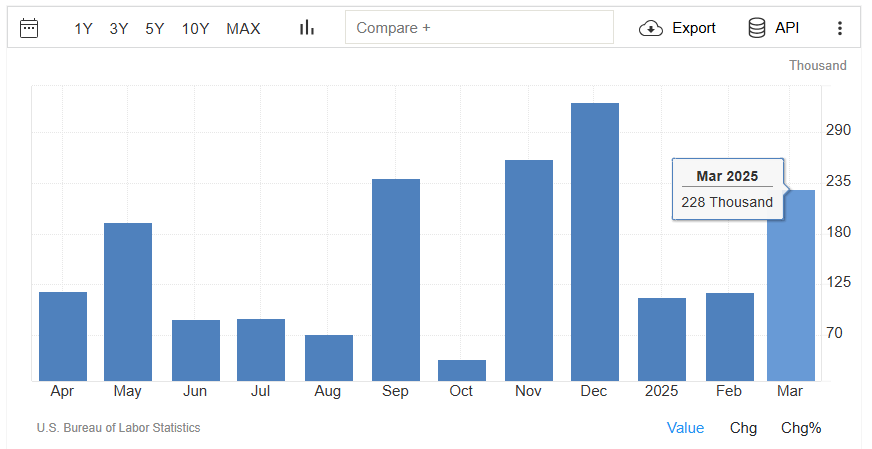872x449 pixels.
Task: Click the Aug bar in the chart
Action: (329, 358)
